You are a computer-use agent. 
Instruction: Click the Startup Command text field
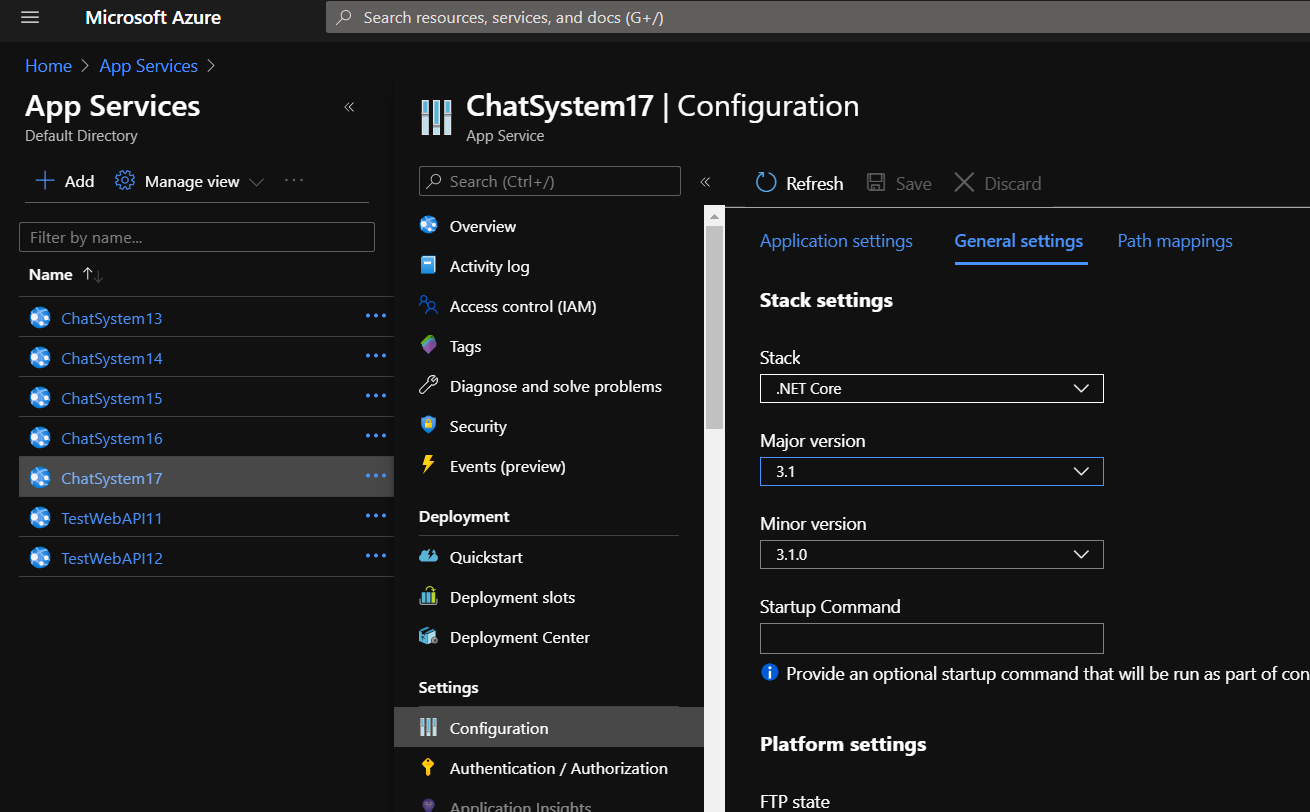[x=932, y=638]
